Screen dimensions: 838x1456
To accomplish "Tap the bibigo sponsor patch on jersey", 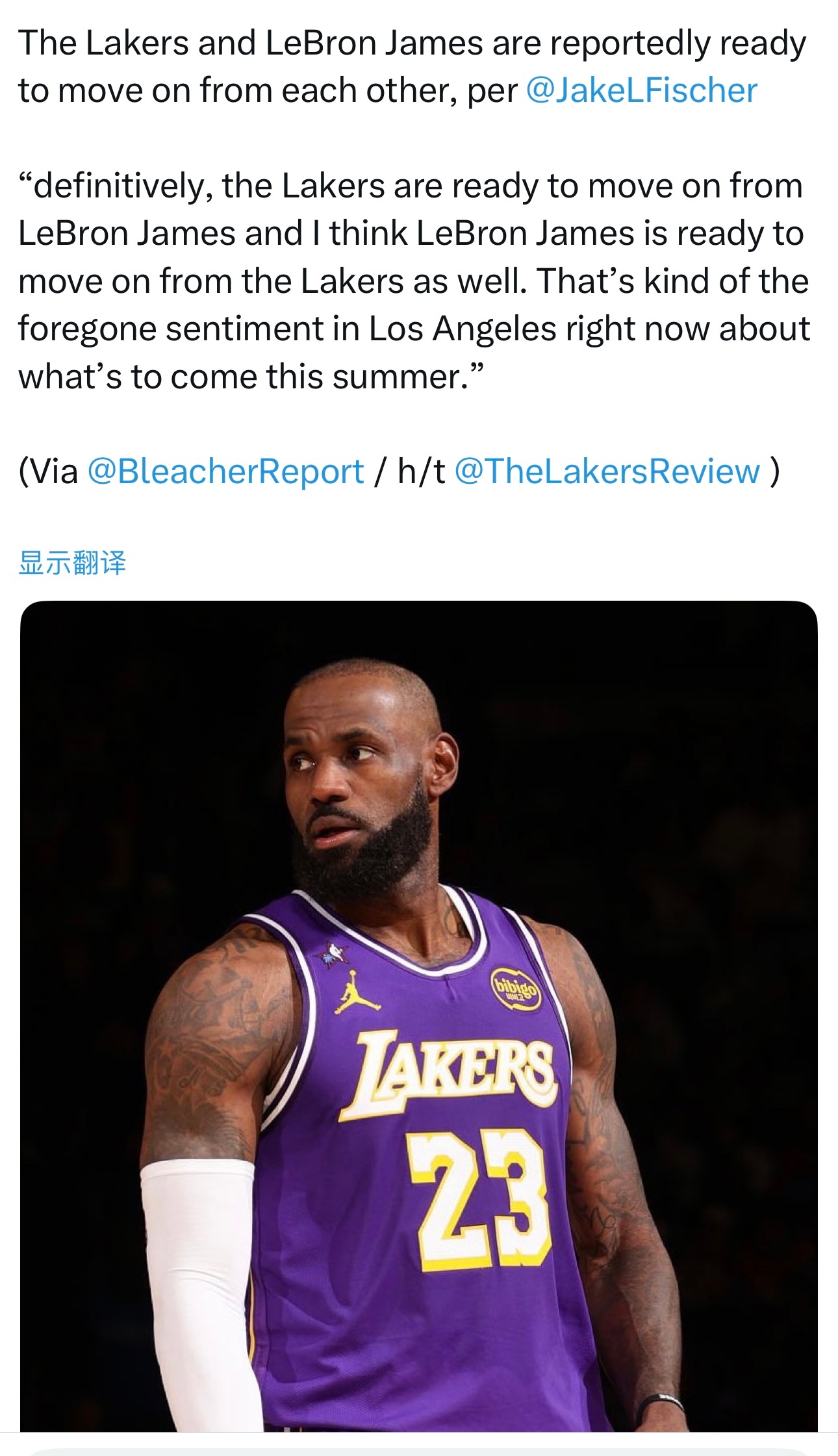I will 514,988.
